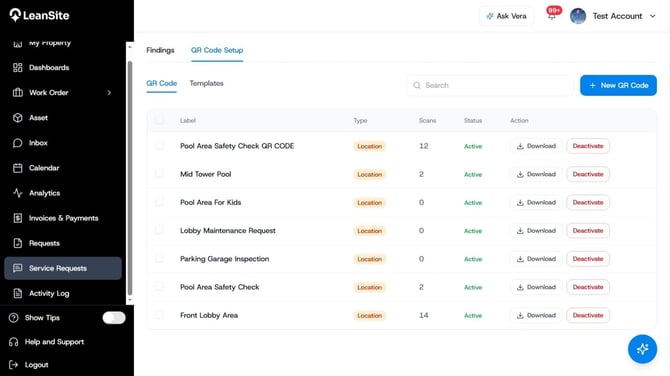
Task: Select the QR Code Setup tab
Action: coord(217,50)
